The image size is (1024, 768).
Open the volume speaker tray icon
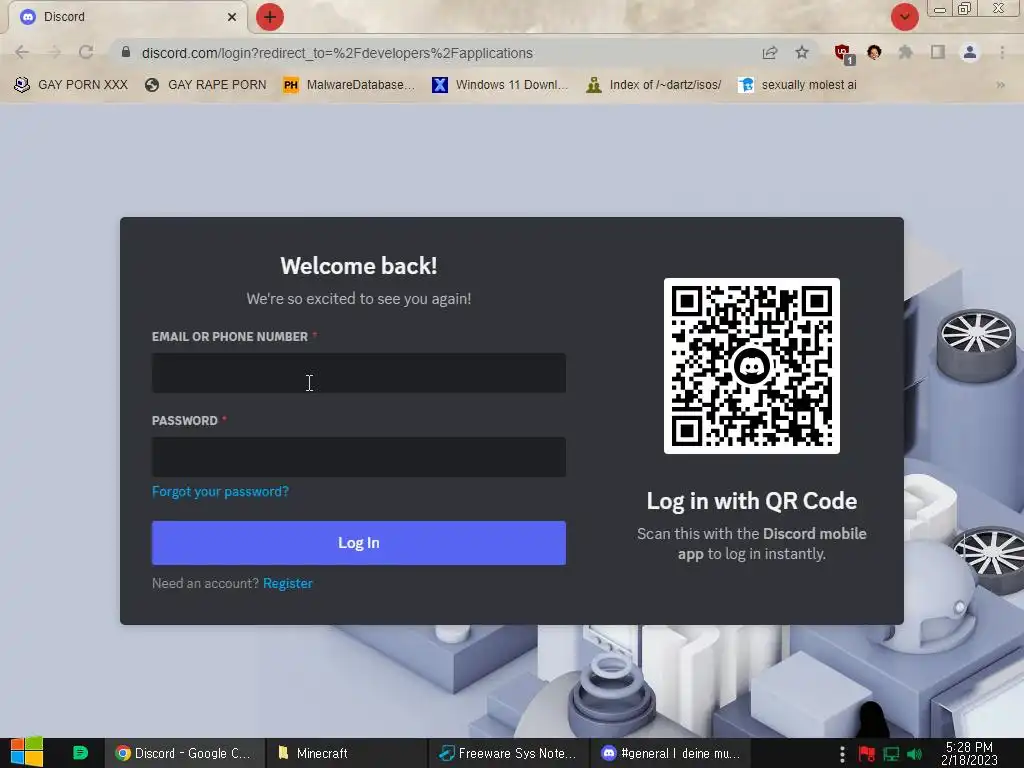914,754
